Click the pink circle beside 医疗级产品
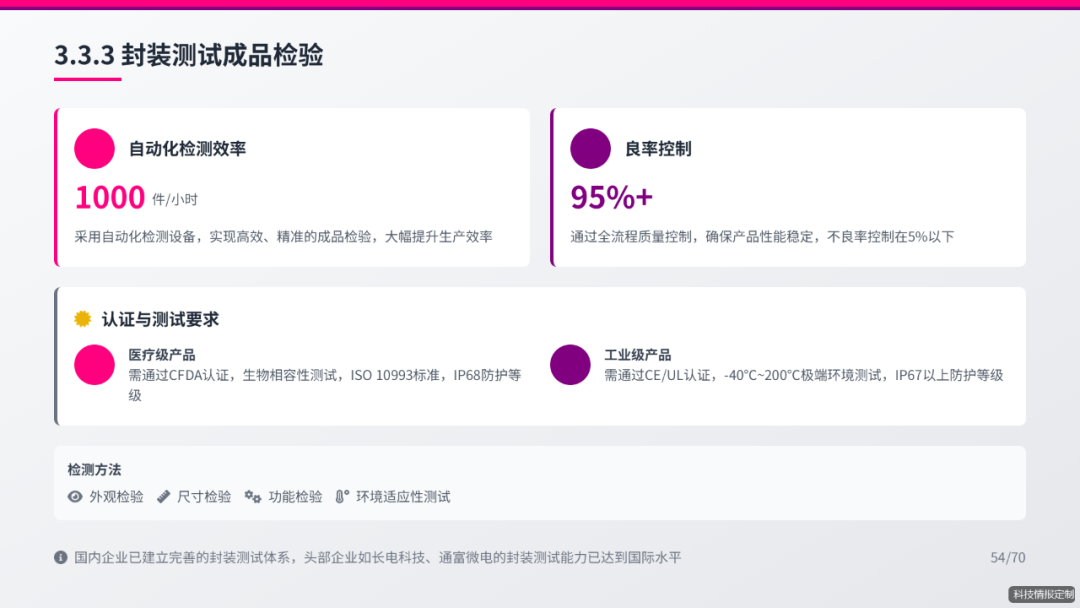Screen dimensions: 1080x608 pos(94,365)
